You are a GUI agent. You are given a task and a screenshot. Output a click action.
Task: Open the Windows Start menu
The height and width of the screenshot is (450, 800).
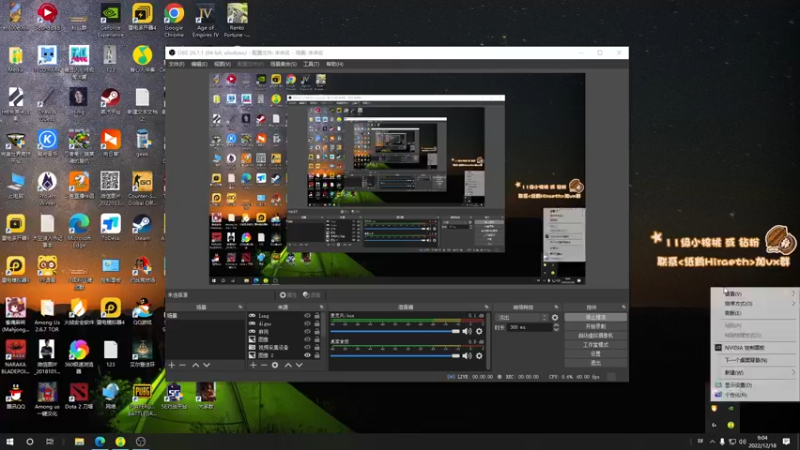(x=10, y=442)
